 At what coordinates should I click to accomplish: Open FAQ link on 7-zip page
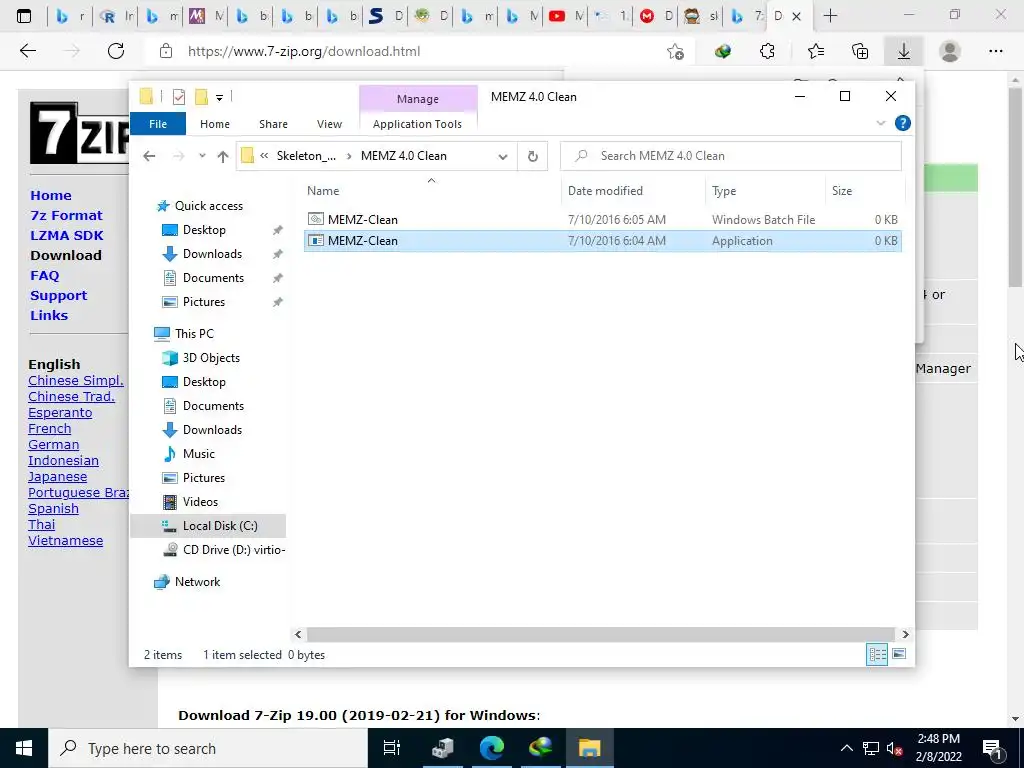pos(44,276)
